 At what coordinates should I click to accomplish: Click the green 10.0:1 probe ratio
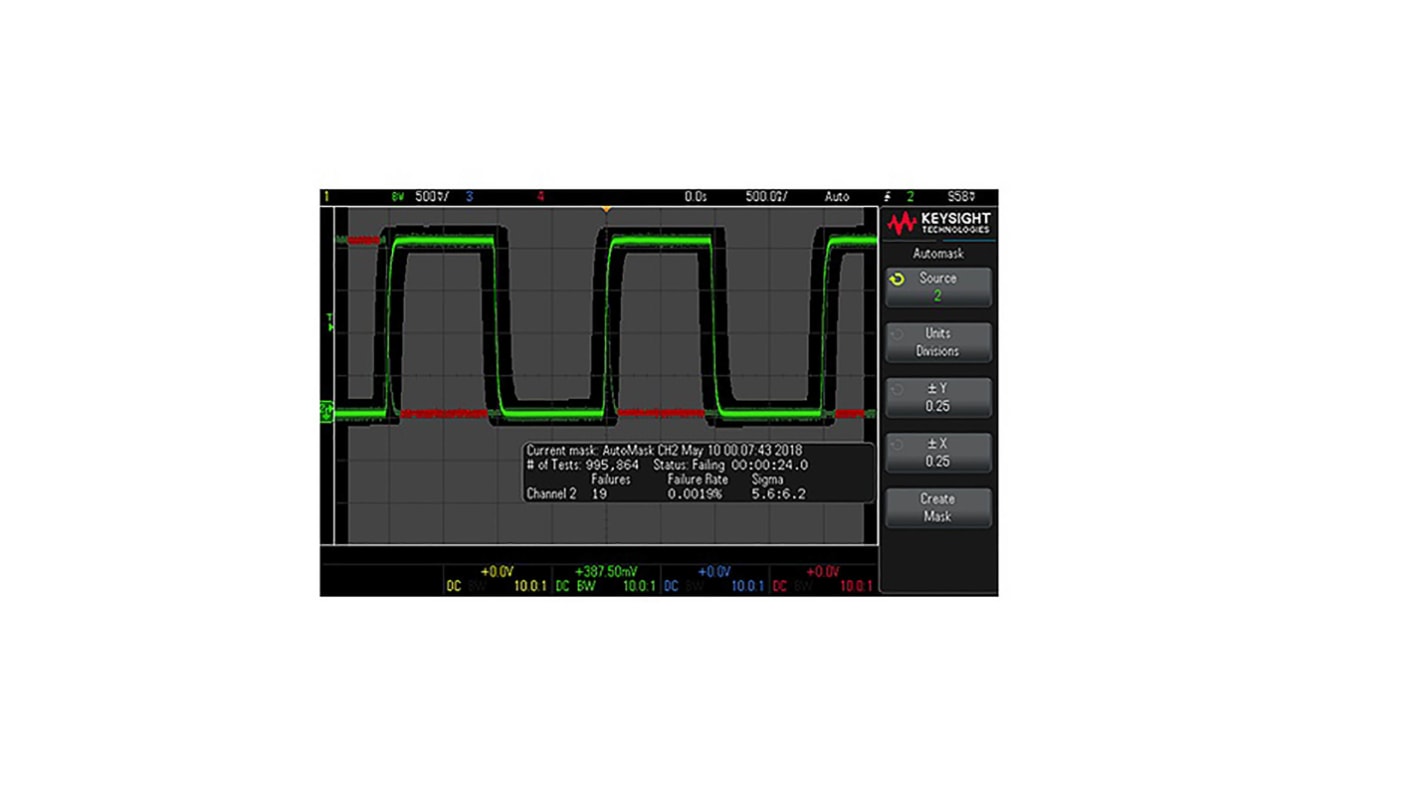(x=640, y=586)
